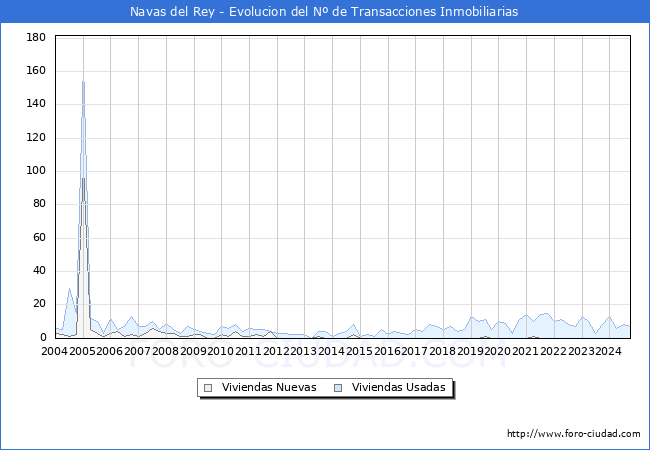Select x-axis label 2005
This screenshot has width=650, height=450.
(x=82, y=351)
